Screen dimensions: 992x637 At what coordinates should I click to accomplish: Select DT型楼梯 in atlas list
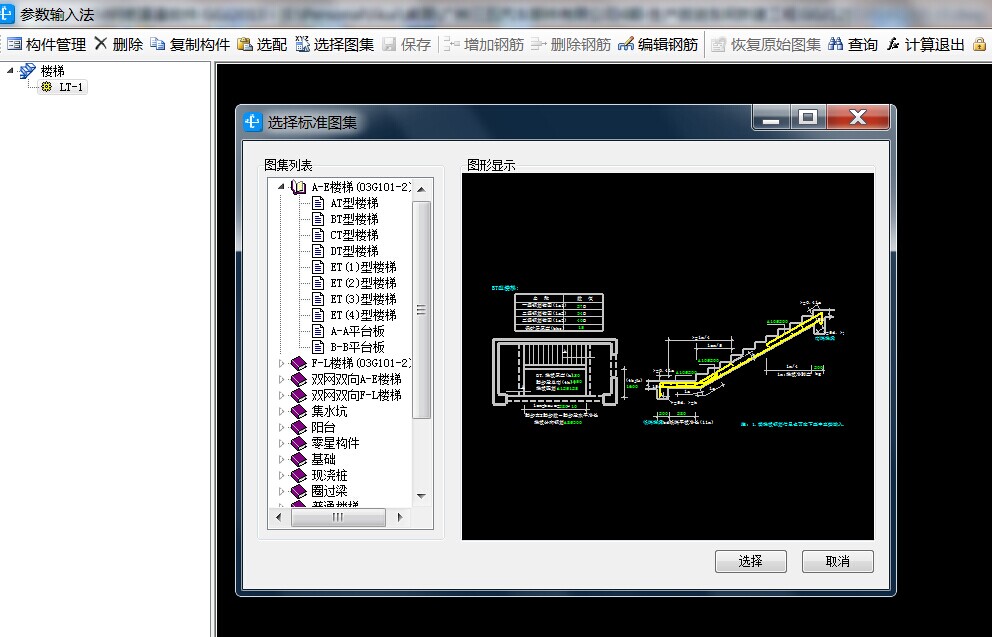[x=354, y=251]
